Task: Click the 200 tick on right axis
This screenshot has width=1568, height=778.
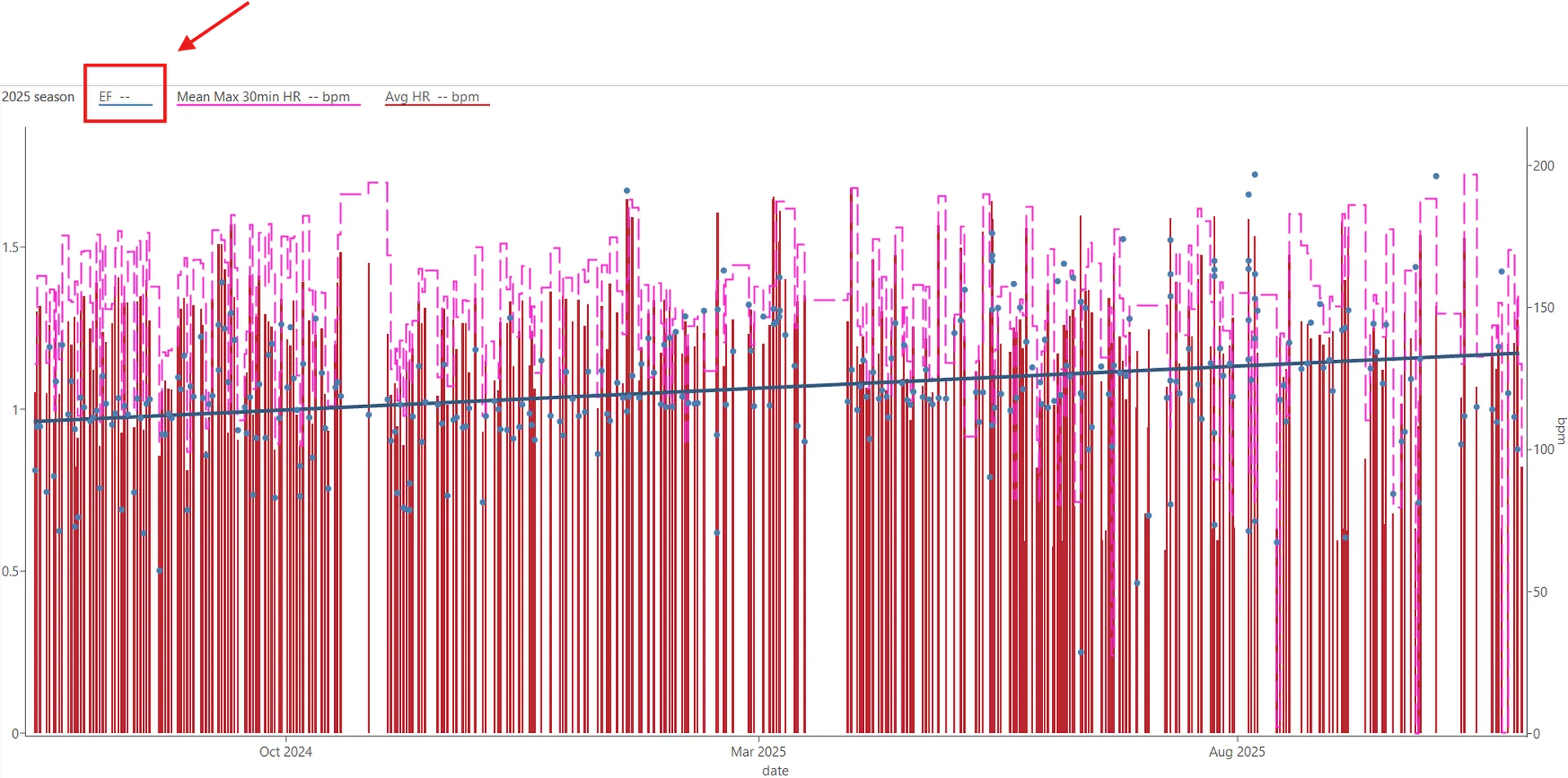Action: [x=1543, y=166]
